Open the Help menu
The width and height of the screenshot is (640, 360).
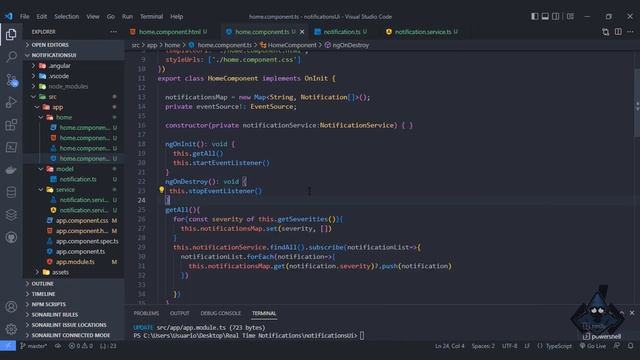(x=176, y=16)
